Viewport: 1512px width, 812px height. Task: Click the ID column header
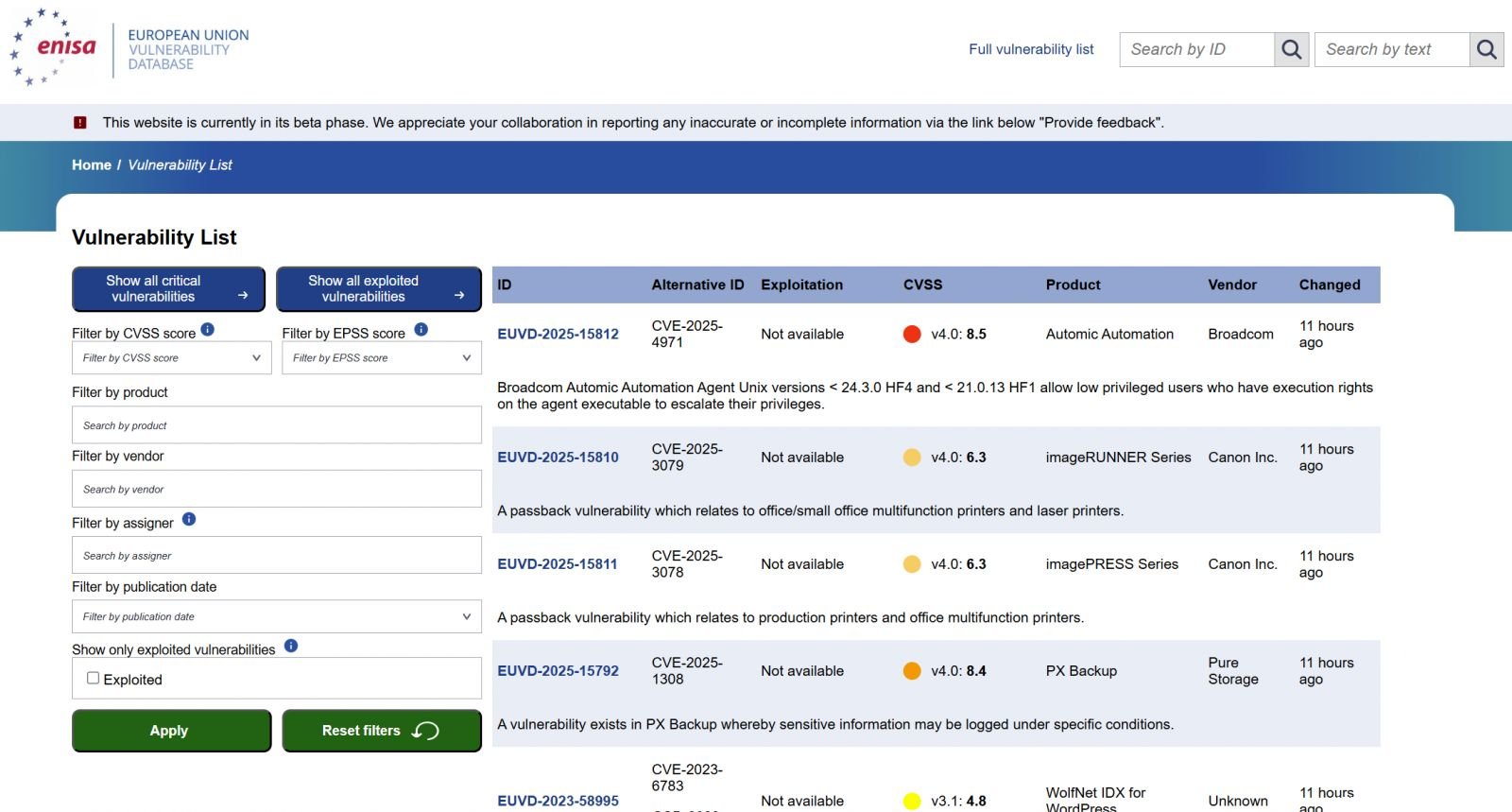click(x=505, y=285)
